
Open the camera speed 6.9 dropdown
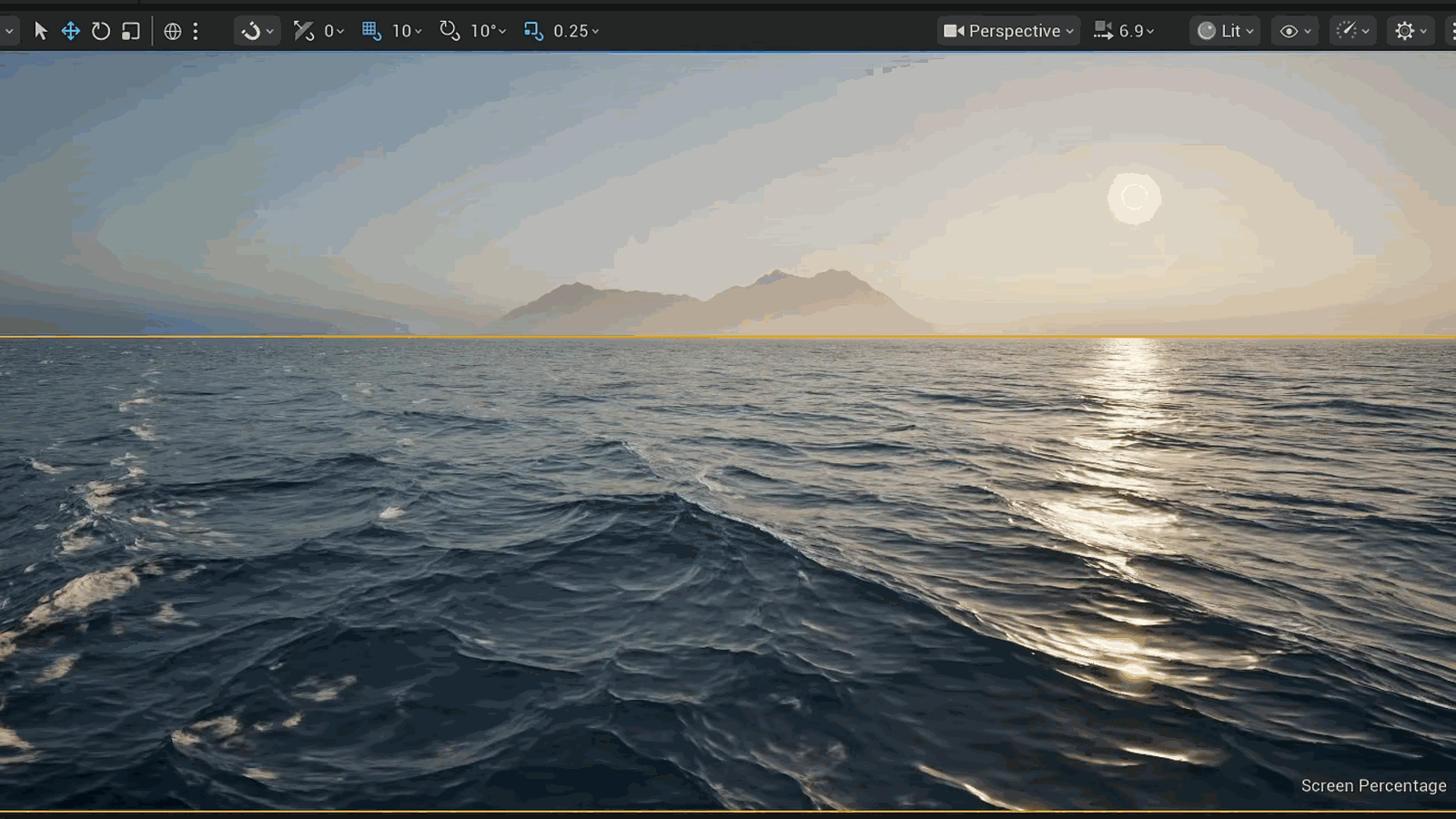click(1137, 31)
